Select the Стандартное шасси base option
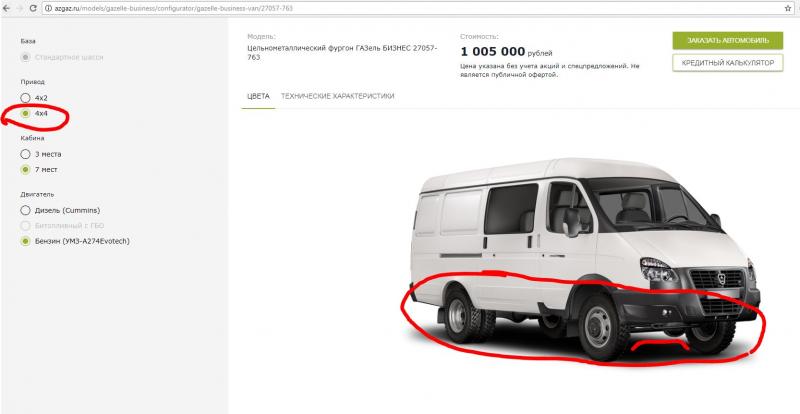The width and height of the screenshot is (800, 414). pyautogui.click(x=62, y=57)
